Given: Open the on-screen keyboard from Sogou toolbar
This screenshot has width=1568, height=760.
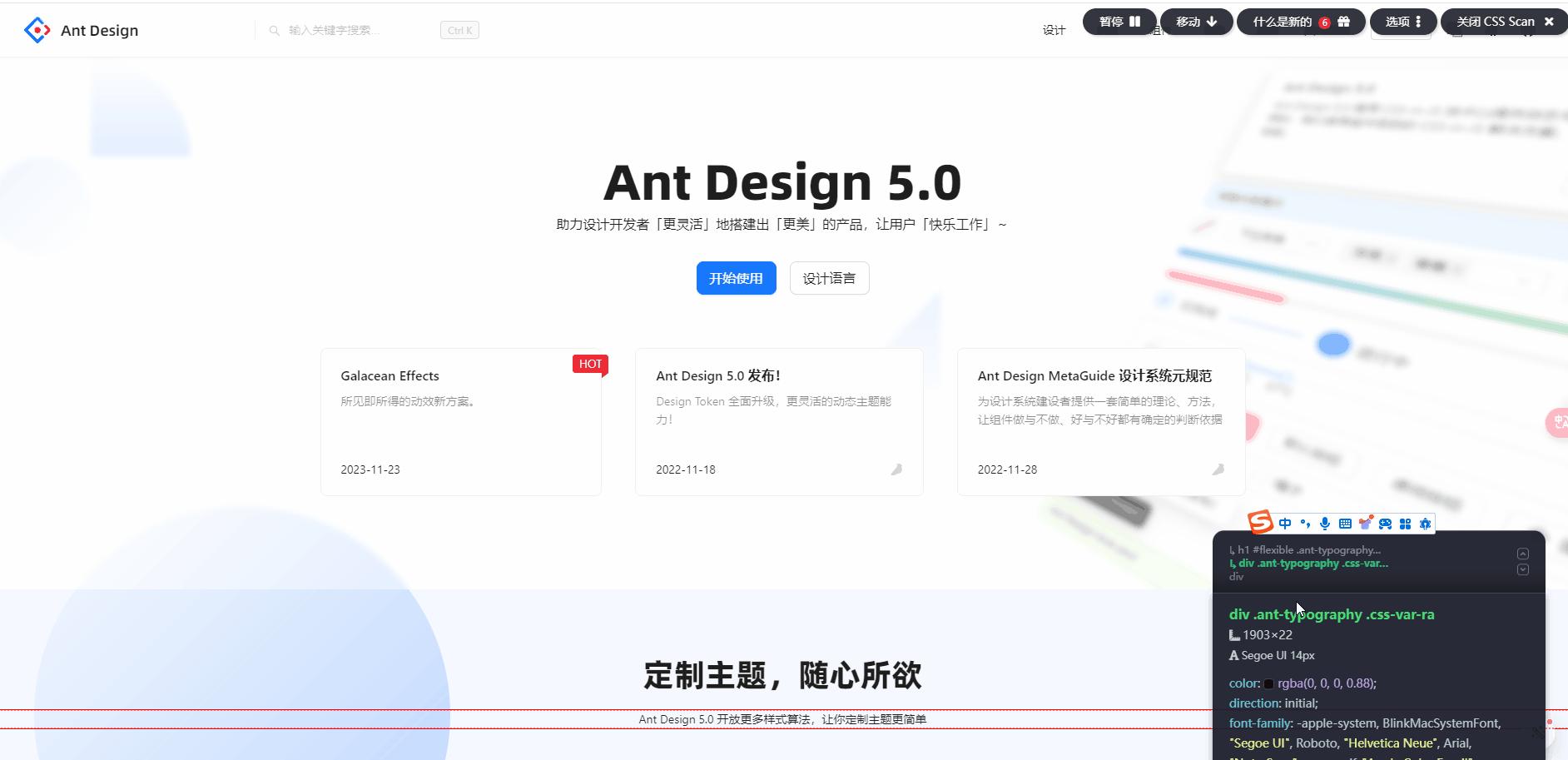Looking at the screenshot, I should point(1345,524).
